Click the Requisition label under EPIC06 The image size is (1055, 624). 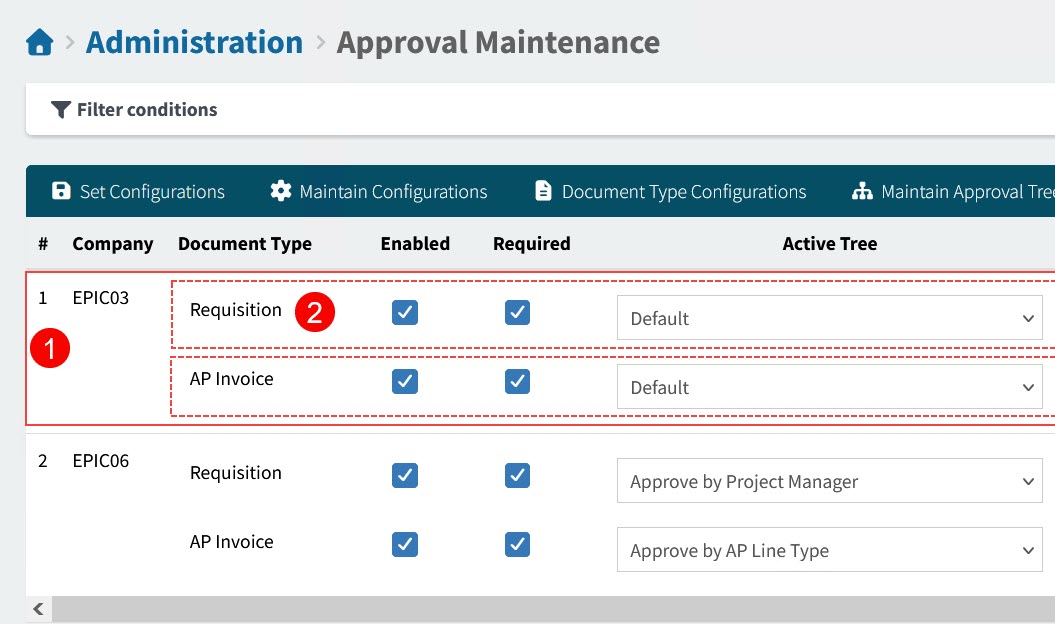point(235,473)
